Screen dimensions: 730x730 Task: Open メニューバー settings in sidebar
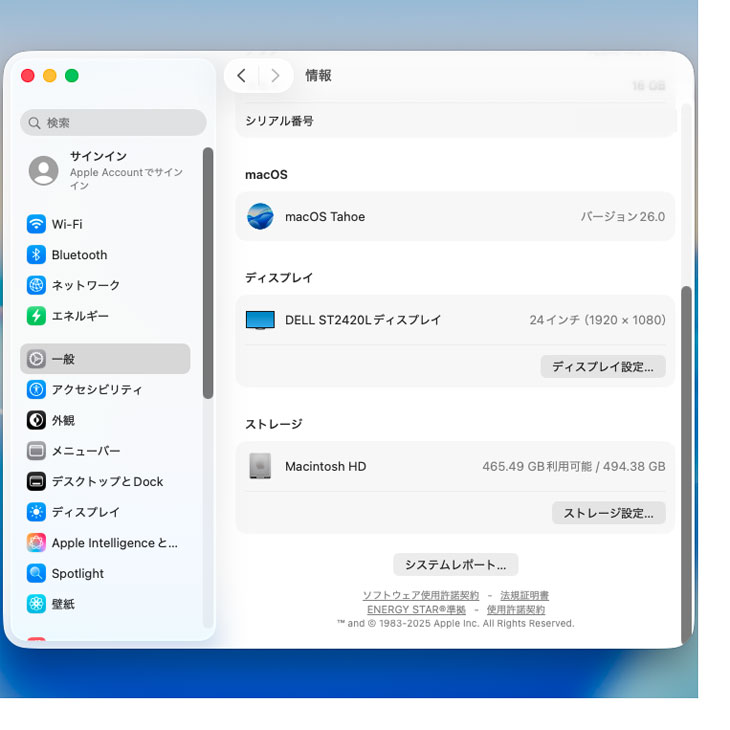click(86, 451)
